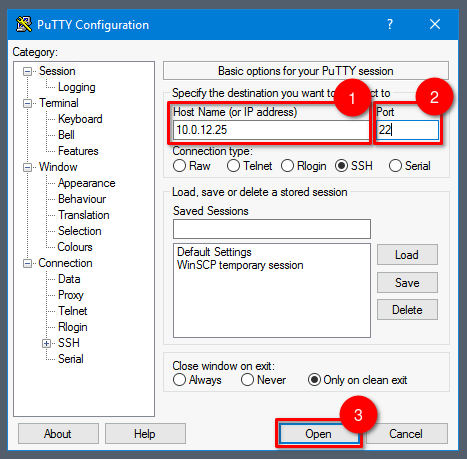The height and width of the screenshot is (459, 467).
Task: Select the Raw connection type
Action: tap(179, 166)
